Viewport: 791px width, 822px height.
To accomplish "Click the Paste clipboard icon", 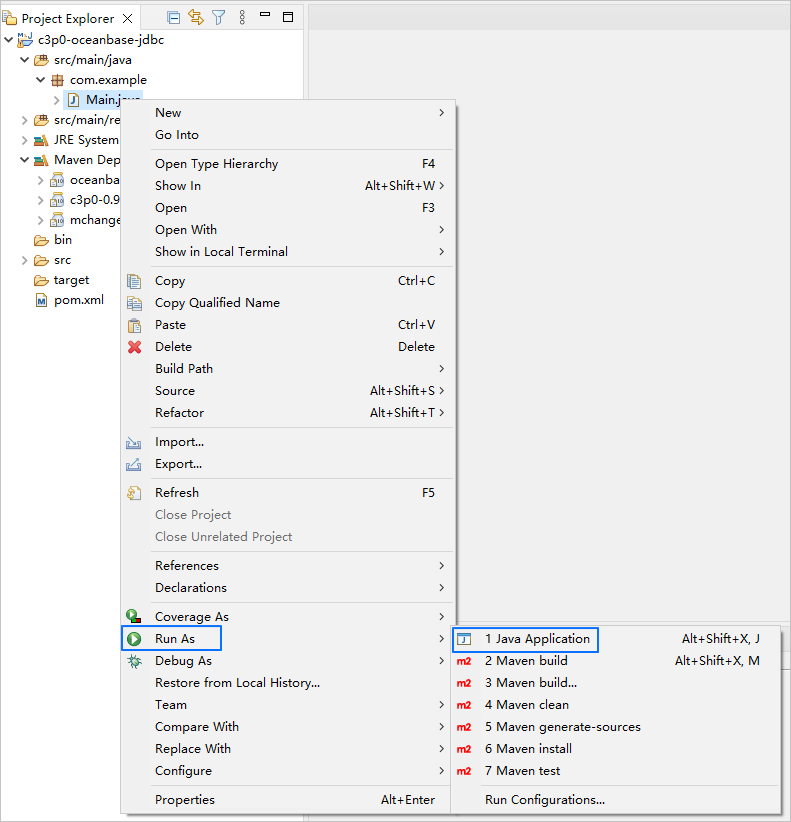I will [x=134, y=325].
